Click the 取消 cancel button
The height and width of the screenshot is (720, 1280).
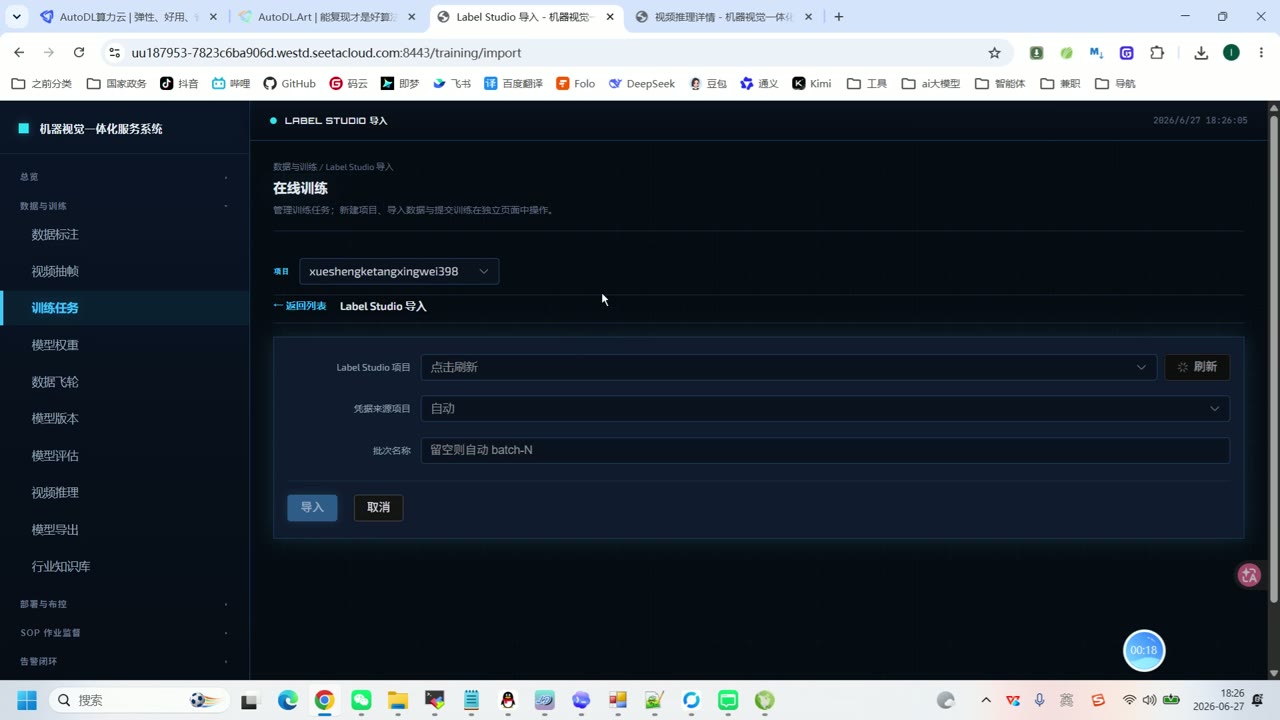[378, 507]
